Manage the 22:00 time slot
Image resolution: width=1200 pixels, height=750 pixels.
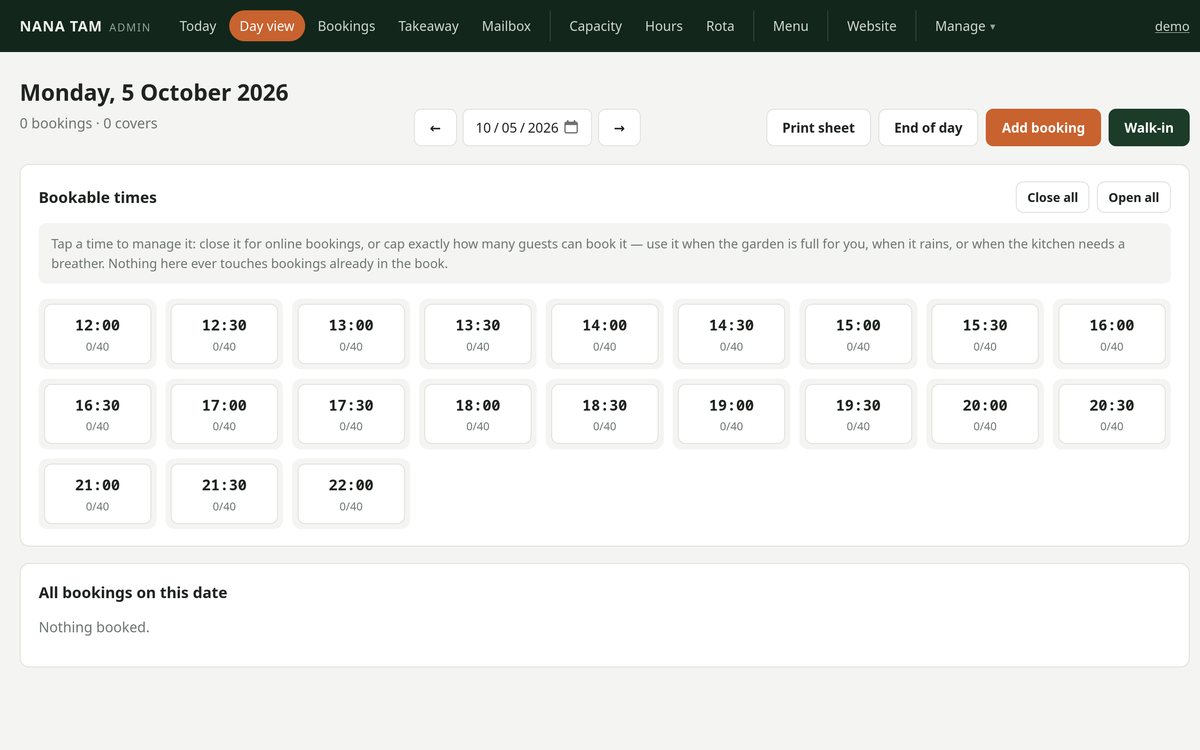(351, 494)
